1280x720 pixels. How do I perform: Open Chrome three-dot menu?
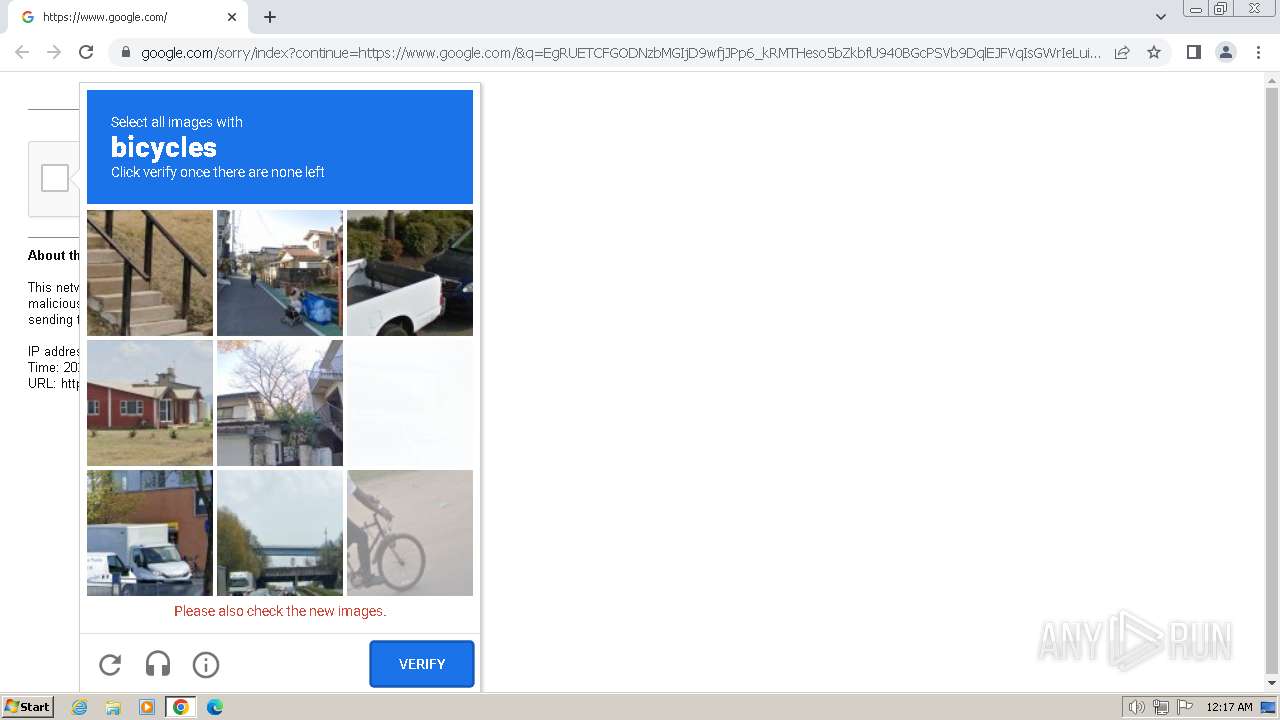(x=1258, y=52)
